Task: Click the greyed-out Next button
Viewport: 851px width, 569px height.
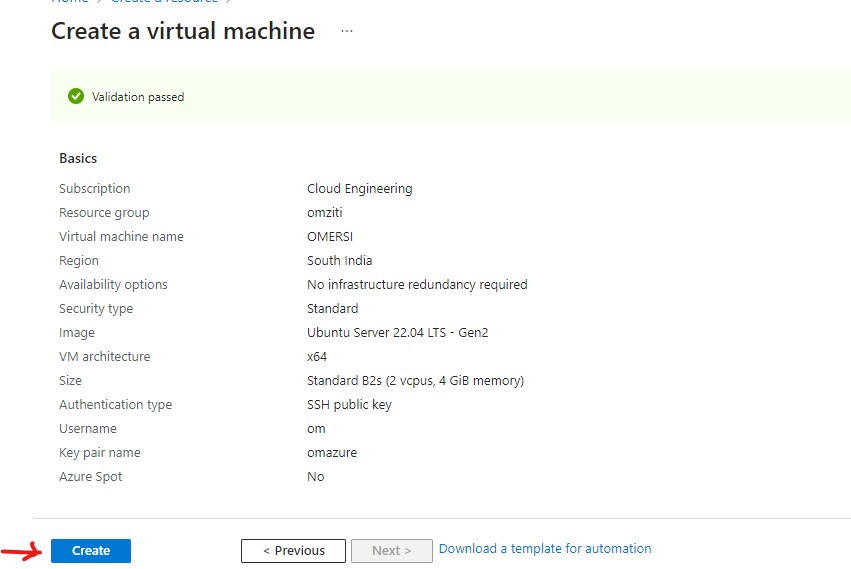Action: [x=391, y=551]
